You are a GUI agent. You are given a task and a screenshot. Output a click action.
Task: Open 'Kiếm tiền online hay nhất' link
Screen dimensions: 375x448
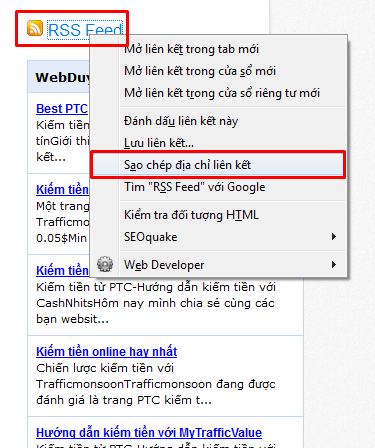tap(107, 352)
